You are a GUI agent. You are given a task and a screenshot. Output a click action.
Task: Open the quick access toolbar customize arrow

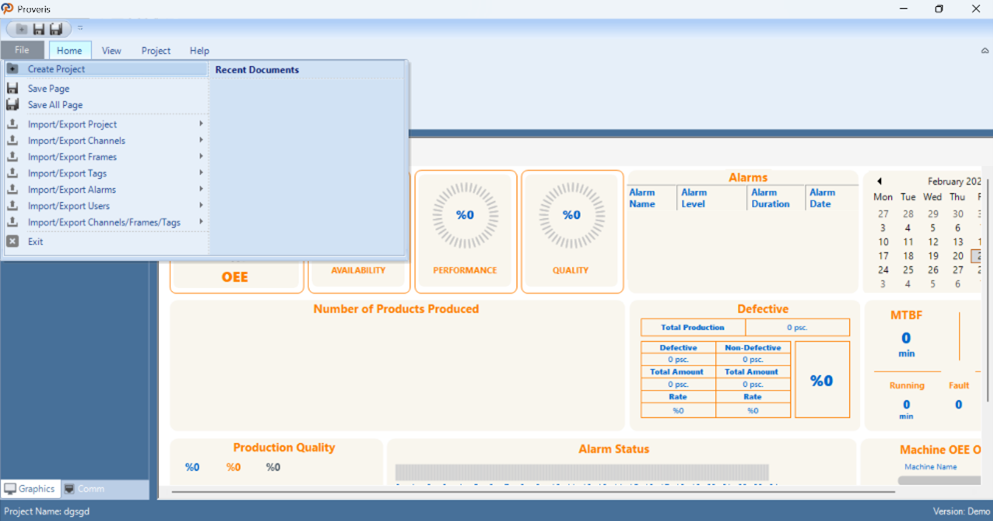(x=80, y=28)
